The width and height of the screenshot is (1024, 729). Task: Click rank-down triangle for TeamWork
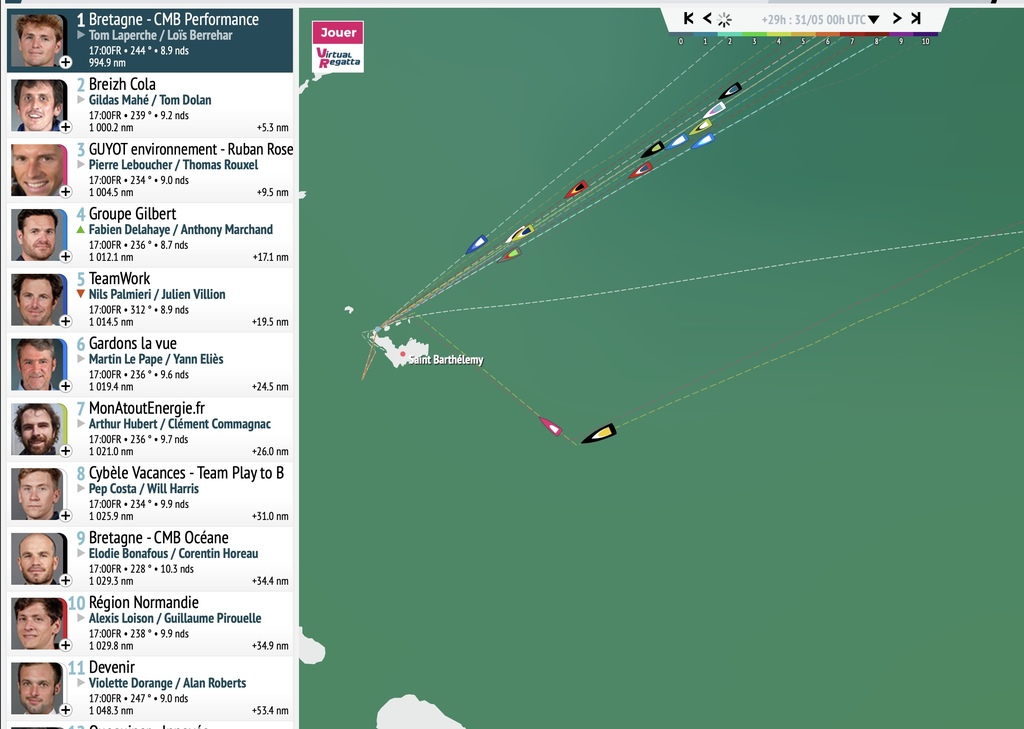(x=81, y=294)
